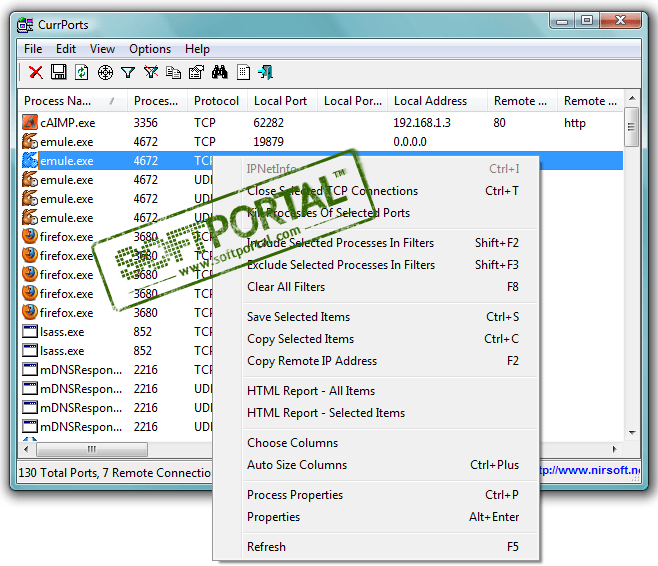Open Properties (Alt+Enter) from context menu
658x566 pixels.
(x=376, y=517)
